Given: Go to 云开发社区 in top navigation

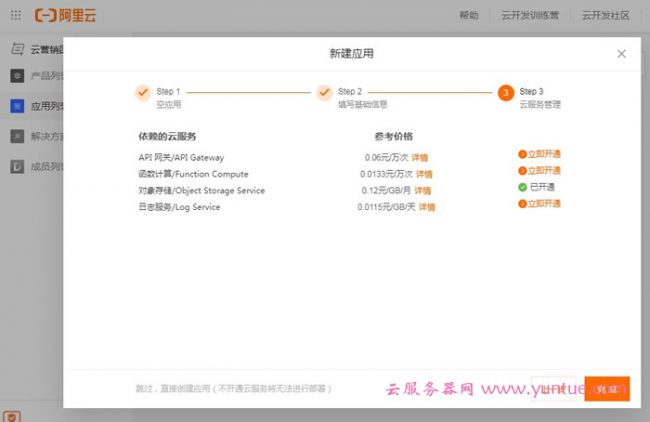Looking at the screenshot, I should coord(608,16).
